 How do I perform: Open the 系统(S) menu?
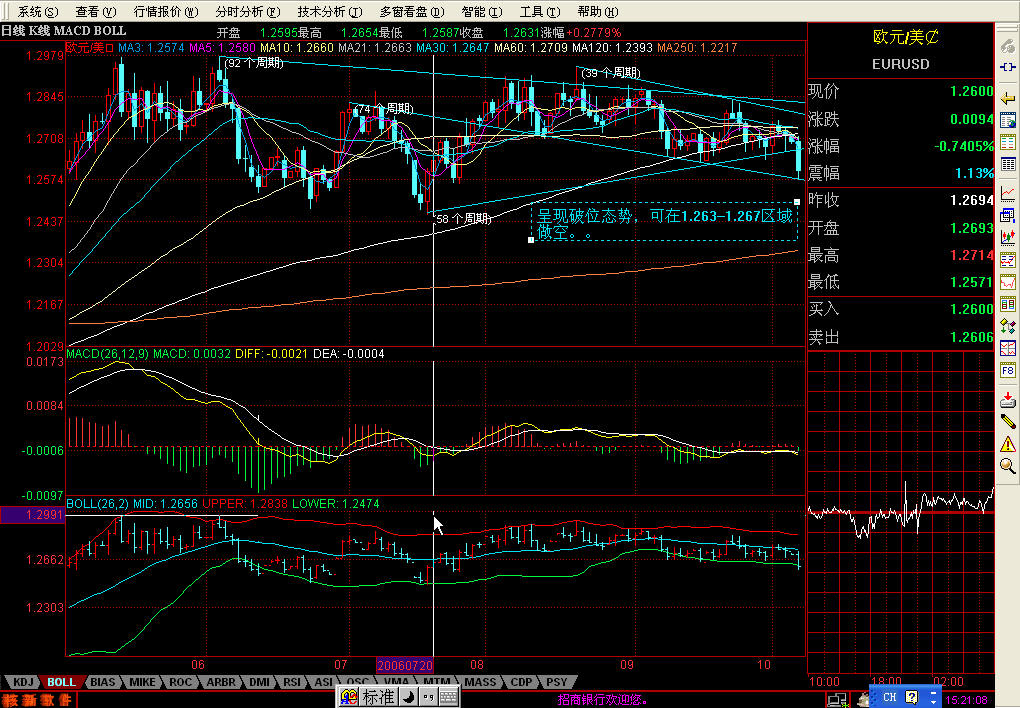coord(38,12)
